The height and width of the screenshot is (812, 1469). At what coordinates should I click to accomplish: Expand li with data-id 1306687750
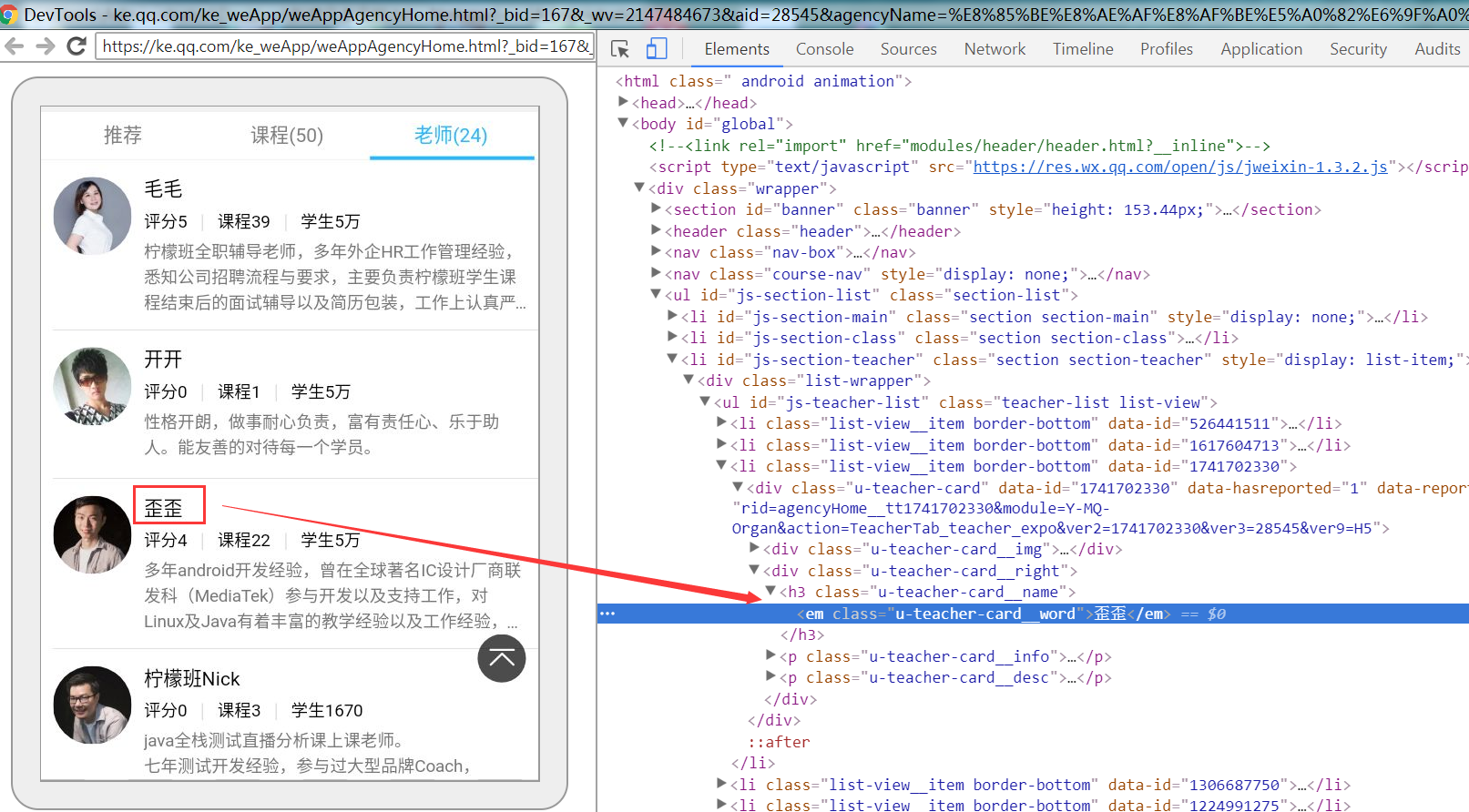[x=721, y=784]
